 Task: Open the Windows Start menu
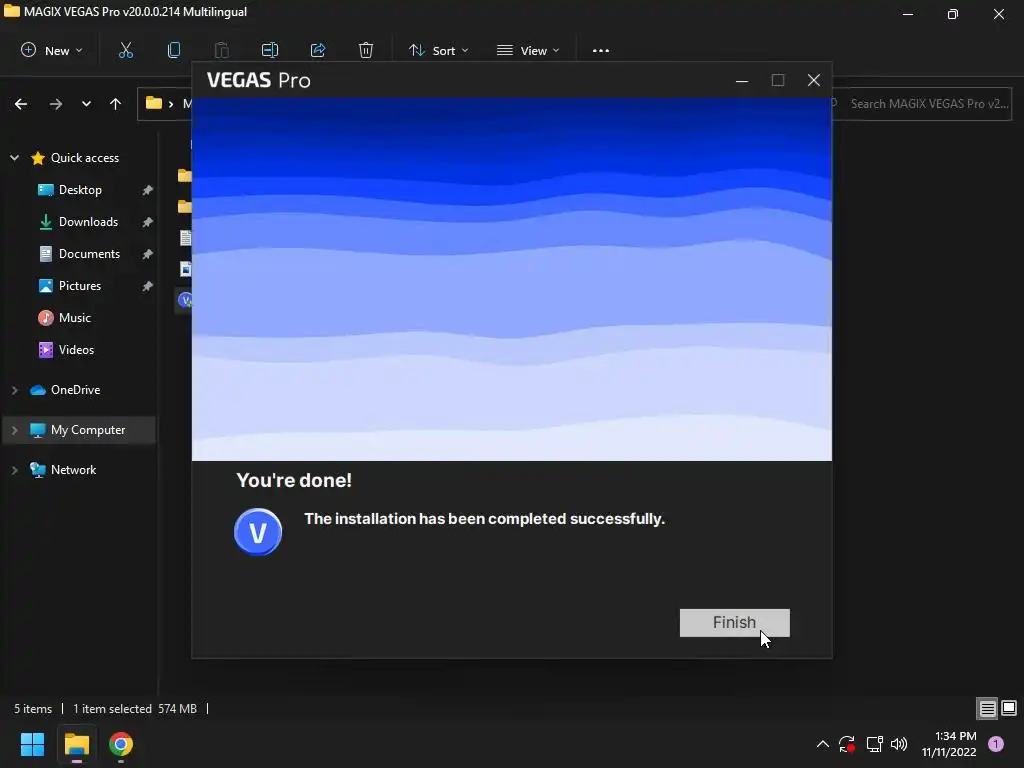click(32, 744)
